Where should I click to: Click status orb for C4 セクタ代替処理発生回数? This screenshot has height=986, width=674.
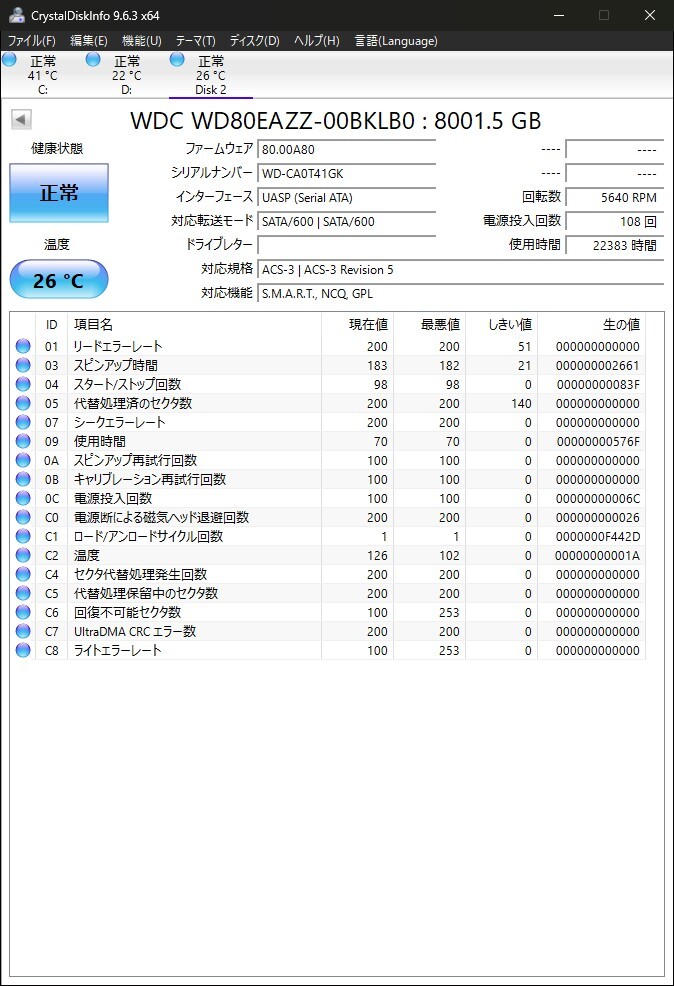pyautogui.click(x=23, y=573)
